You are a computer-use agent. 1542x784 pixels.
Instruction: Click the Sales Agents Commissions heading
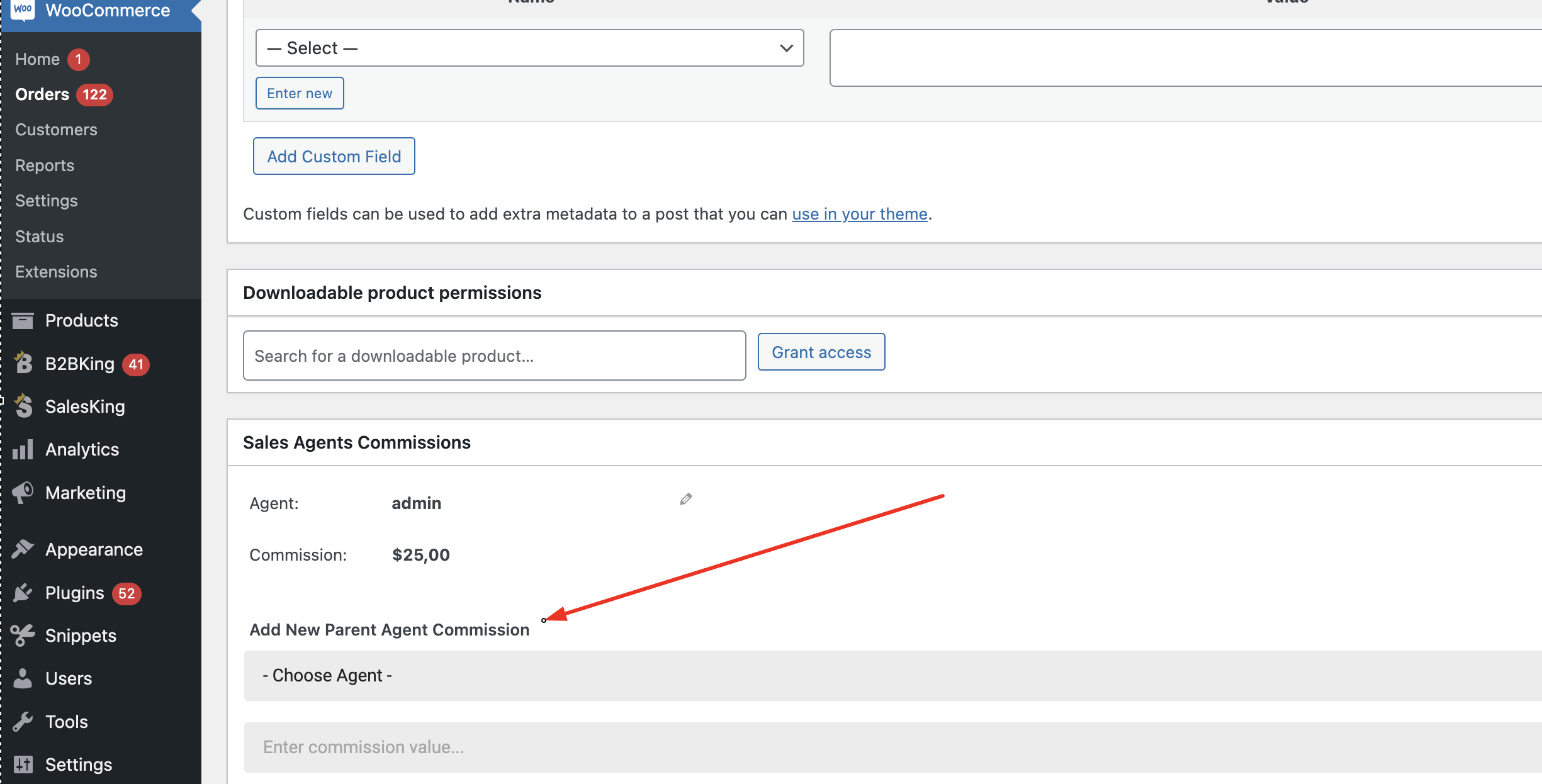tap(357, 442)
